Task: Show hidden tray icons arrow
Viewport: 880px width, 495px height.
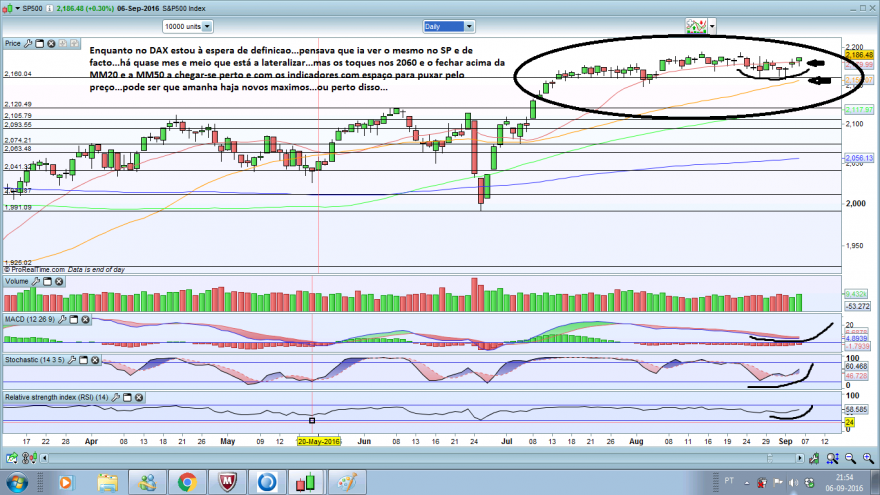Action: pyautogui.click(x=747, y=483)
